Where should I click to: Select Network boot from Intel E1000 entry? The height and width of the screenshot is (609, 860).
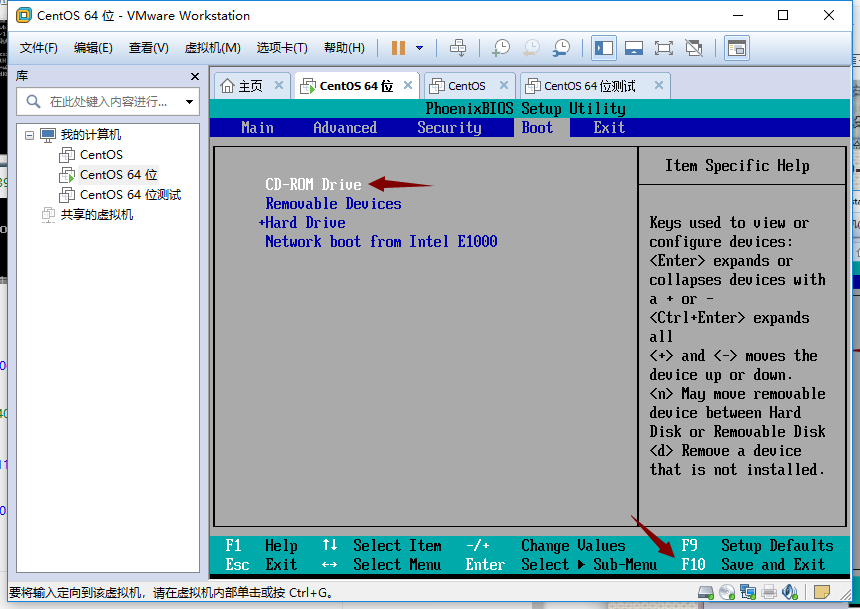click(x=381, y=241)
